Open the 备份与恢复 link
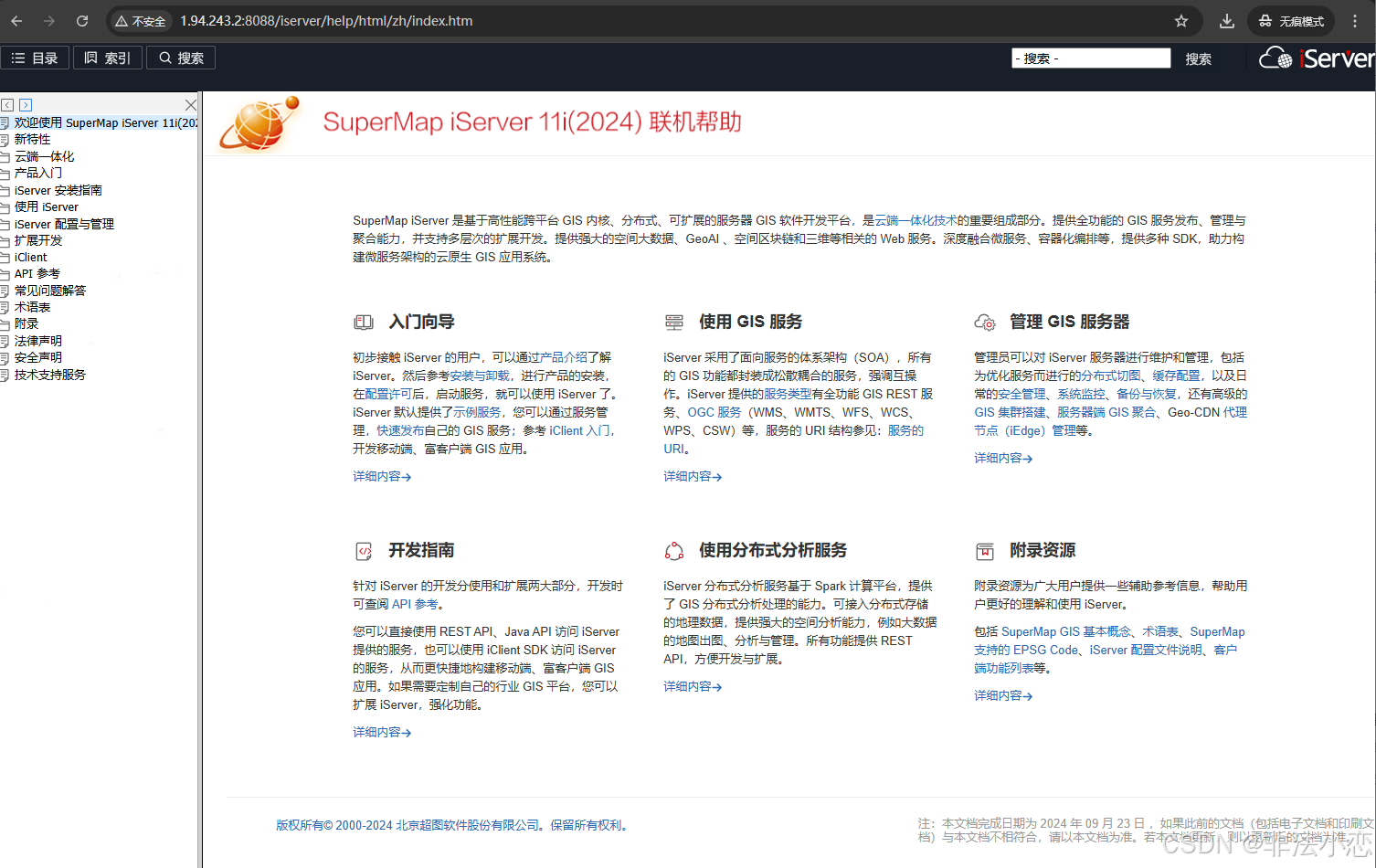This screenshot has height=868, width=1376. (x=1147, y=394)
